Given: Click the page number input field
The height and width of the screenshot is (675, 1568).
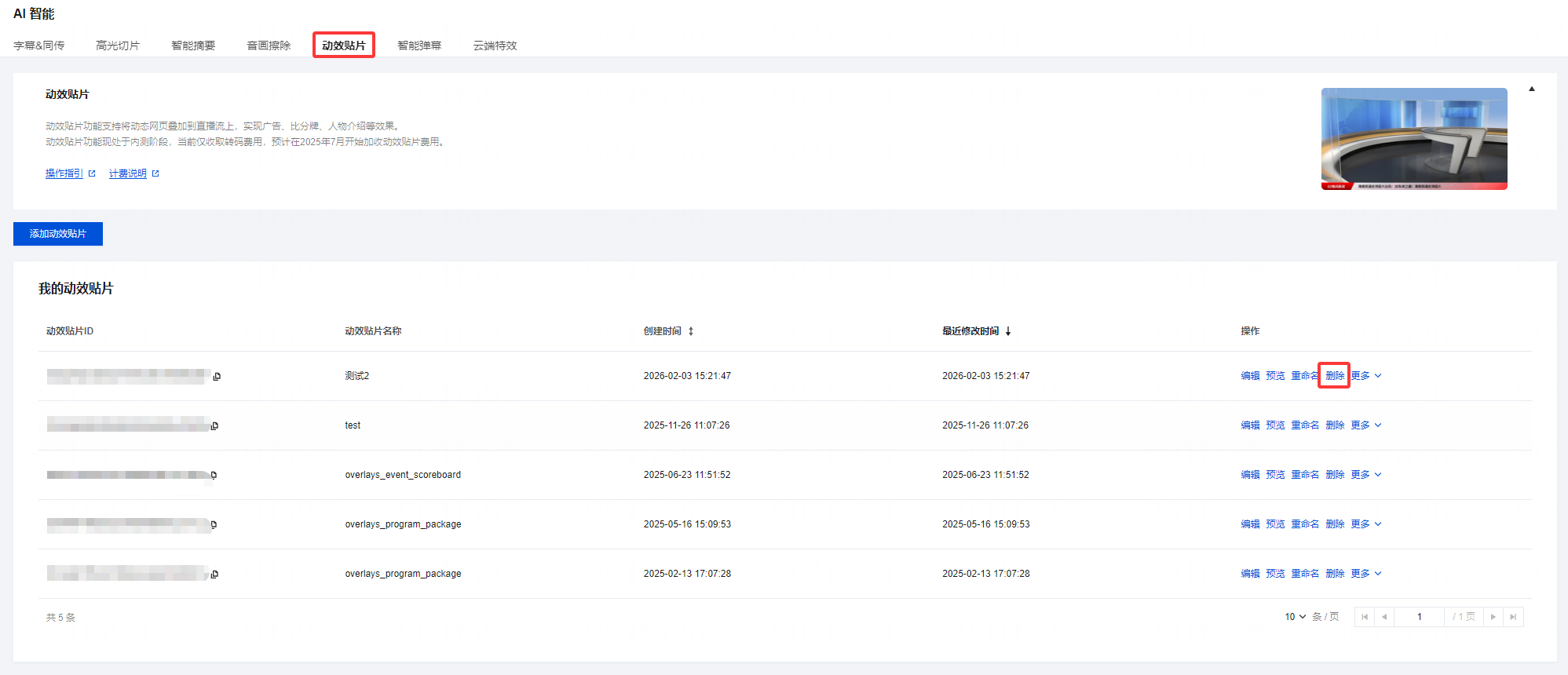Looking at the screenshot, I should click(1419, 617).
